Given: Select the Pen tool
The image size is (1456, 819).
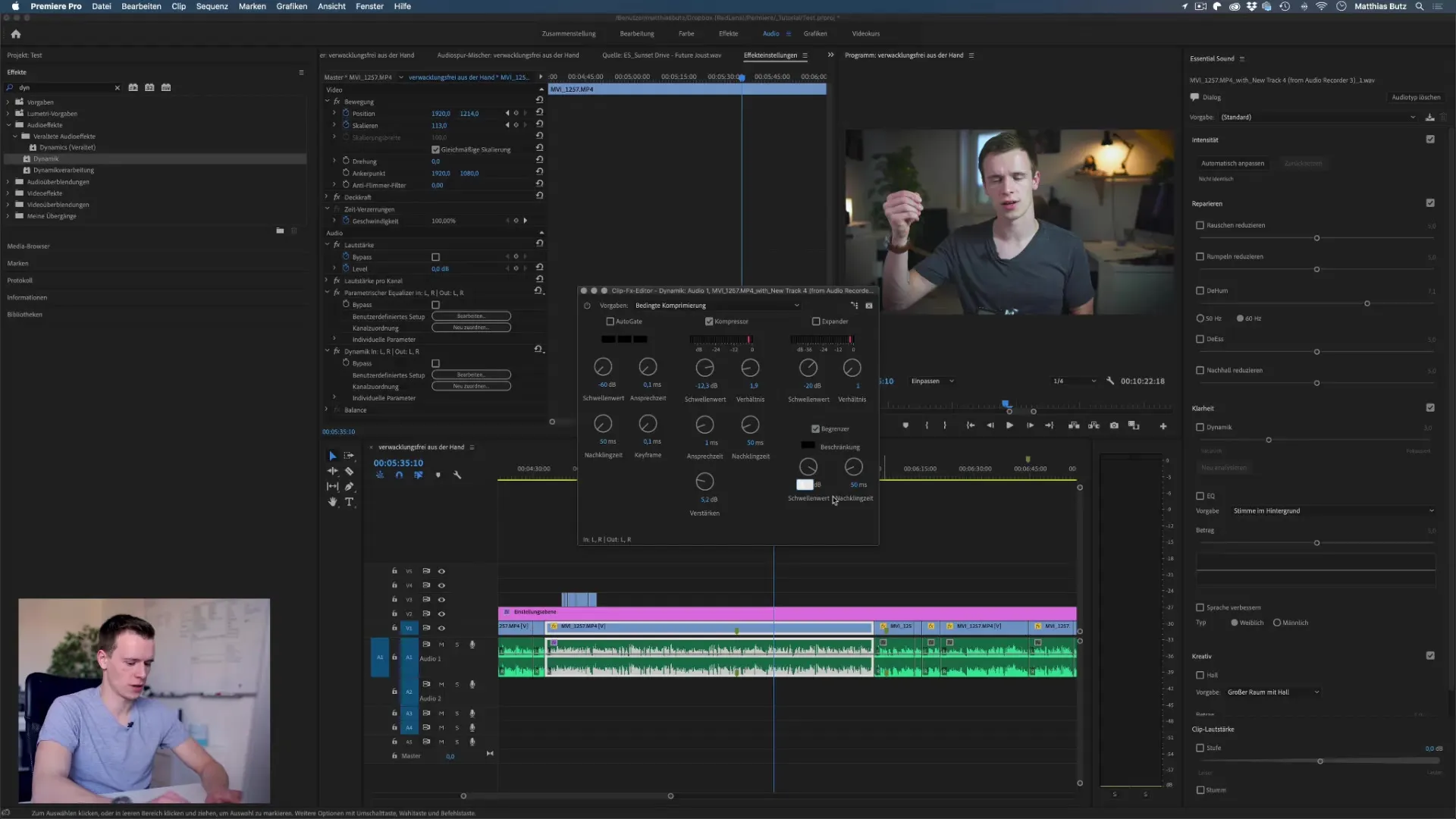Looking at the screenshot, I should (x=349, y=487).
